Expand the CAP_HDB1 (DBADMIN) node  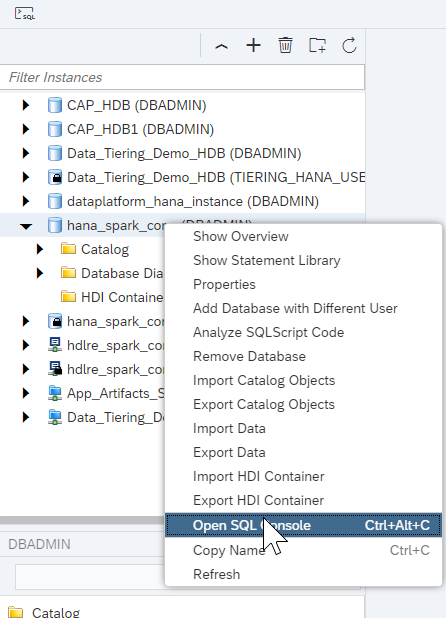[26, 129]
